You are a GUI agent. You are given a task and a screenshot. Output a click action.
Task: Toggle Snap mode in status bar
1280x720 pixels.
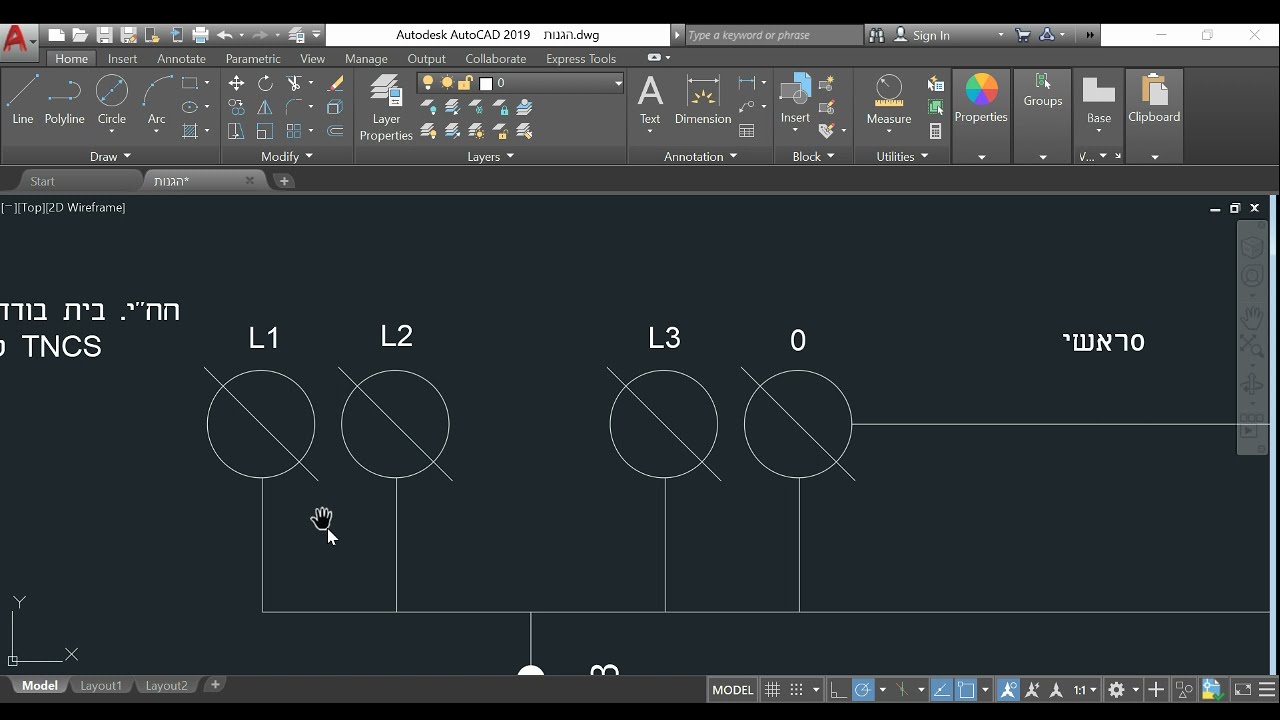796,690
